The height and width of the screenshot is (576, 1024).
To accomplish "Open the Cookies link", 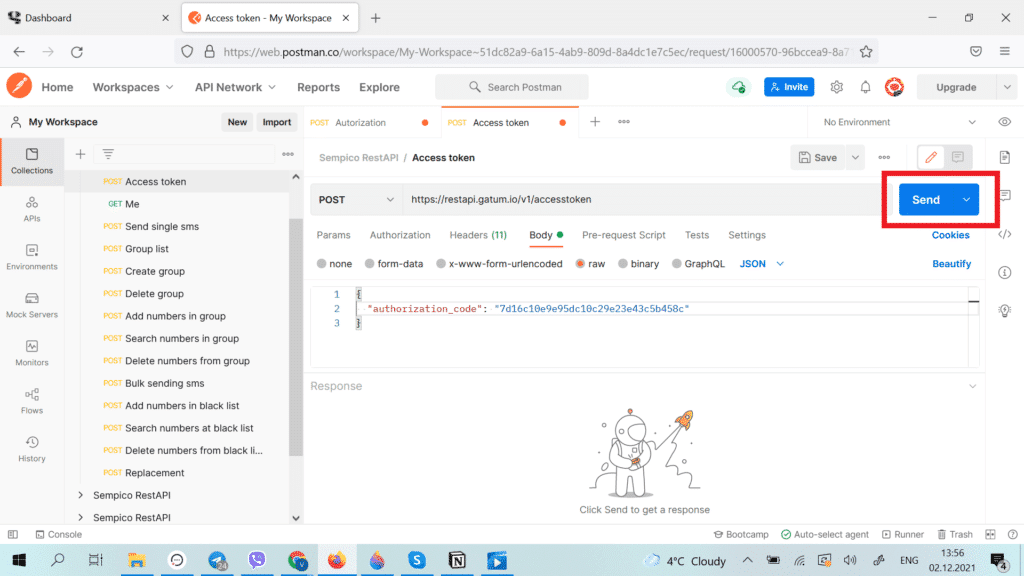I will coord(950,235).
